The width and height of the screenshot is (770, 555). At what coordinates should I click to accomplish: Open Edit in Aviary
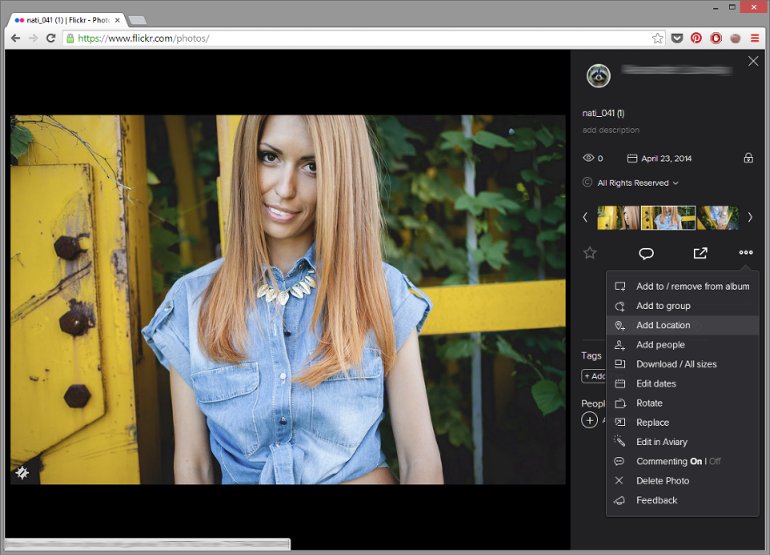click(x=683, y=442)
